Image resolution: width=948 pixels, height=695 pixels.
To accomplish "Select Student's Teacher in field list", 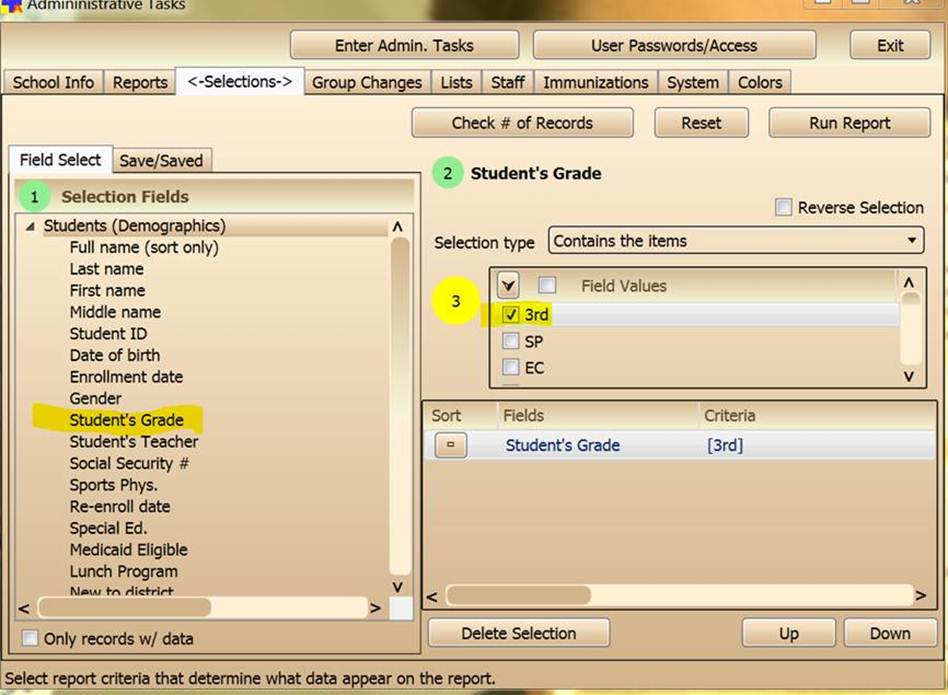I will 133,441.
